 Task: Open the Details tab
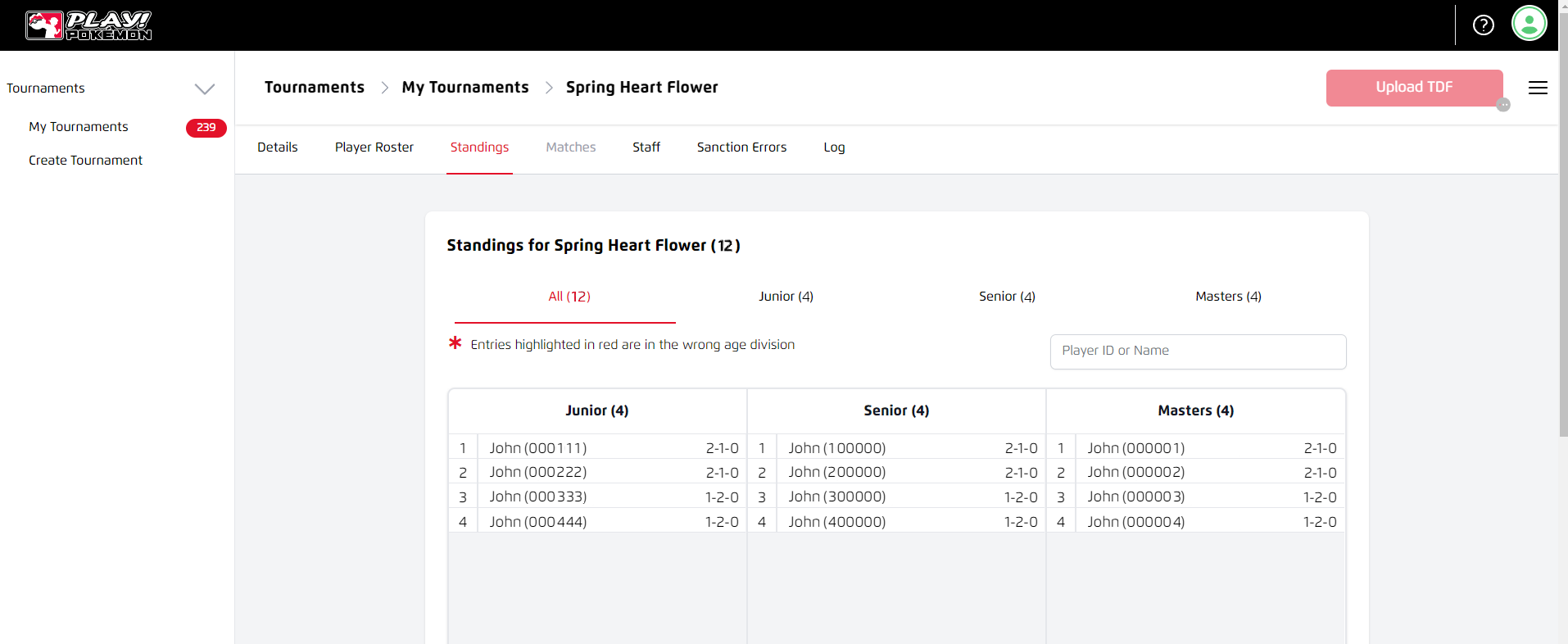point(277,147)
